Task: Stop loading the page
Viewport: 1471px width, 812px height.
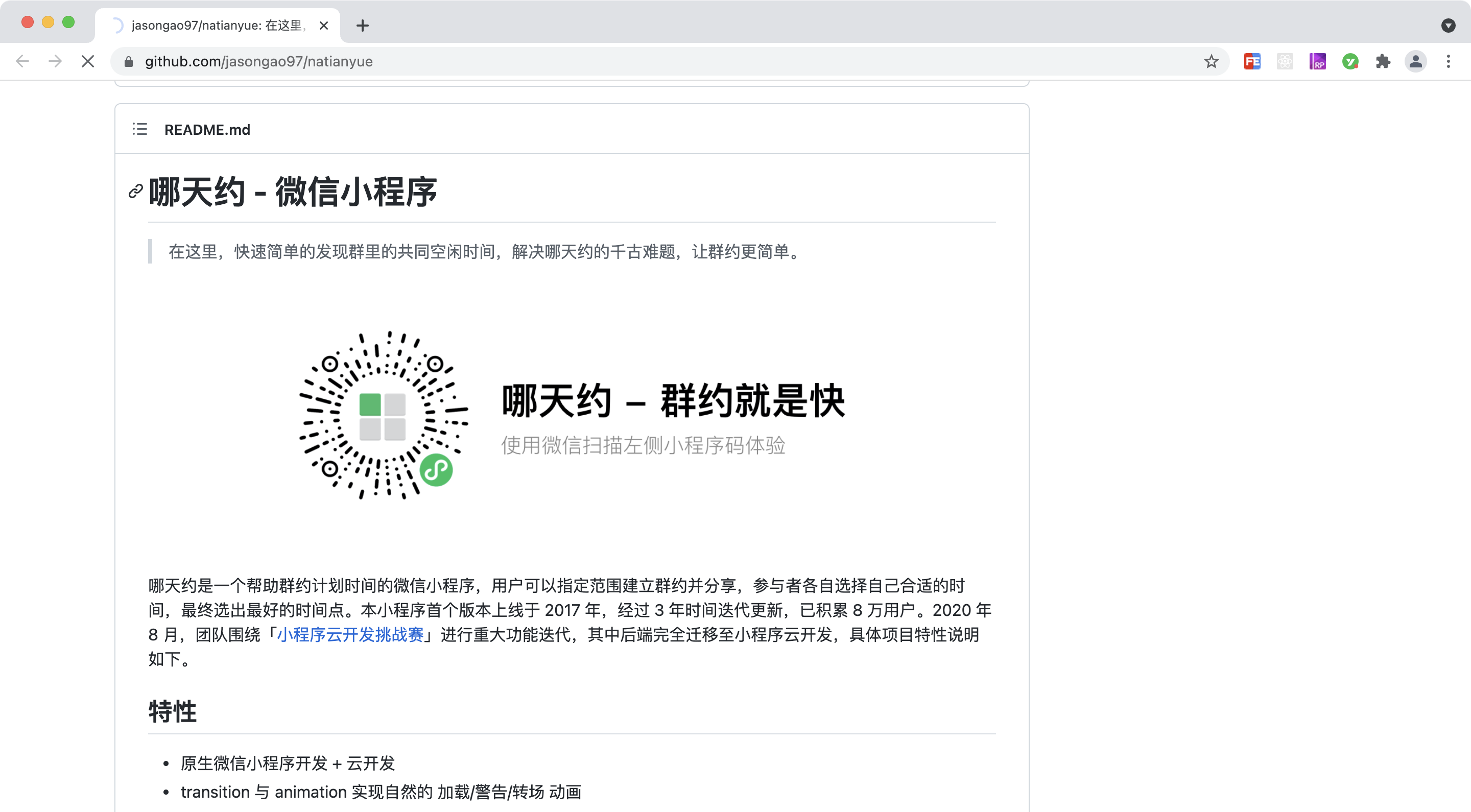Action: click(87, 61)
